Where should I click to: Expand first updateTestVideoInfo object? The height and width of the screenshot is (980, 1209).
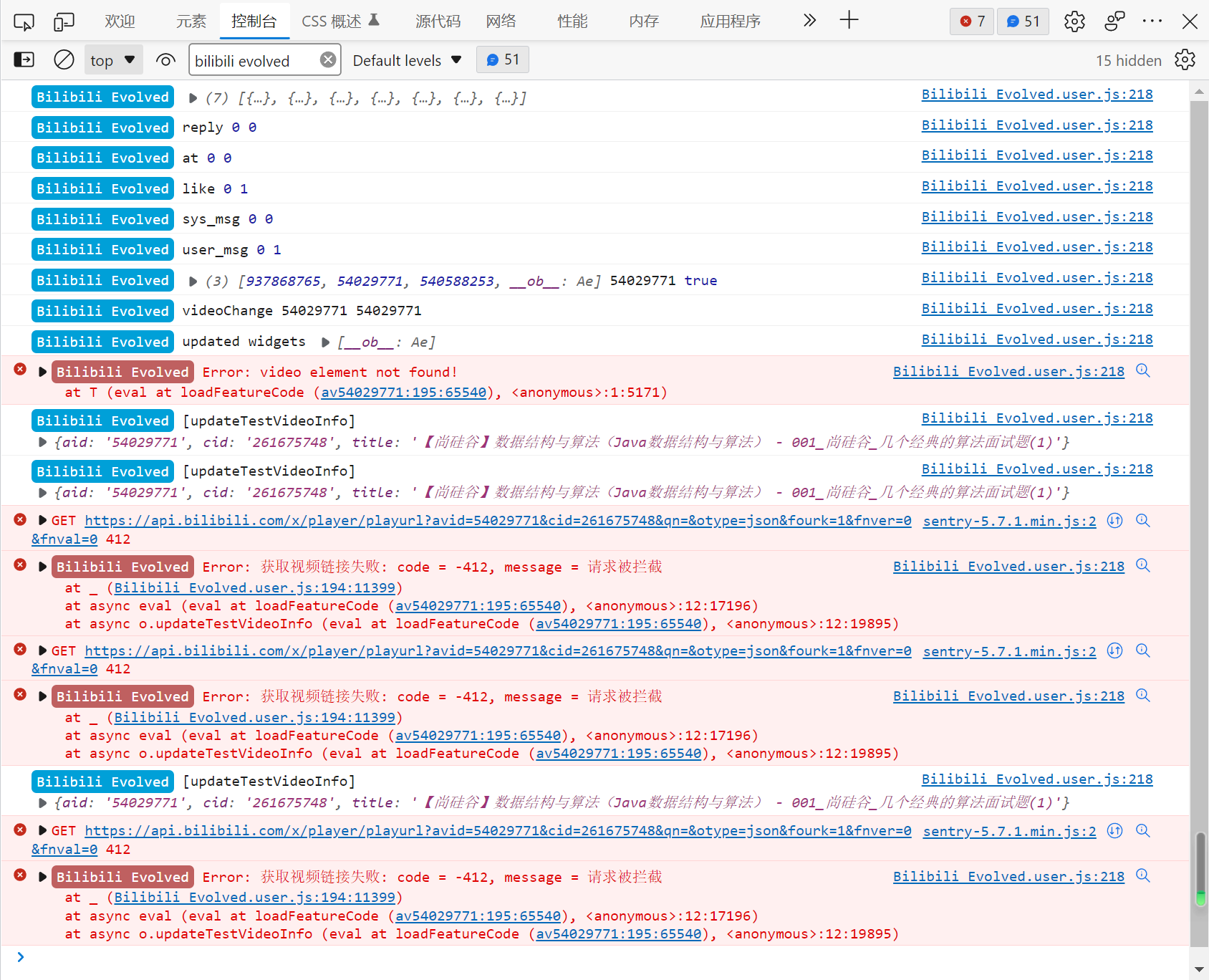(42, 442)
